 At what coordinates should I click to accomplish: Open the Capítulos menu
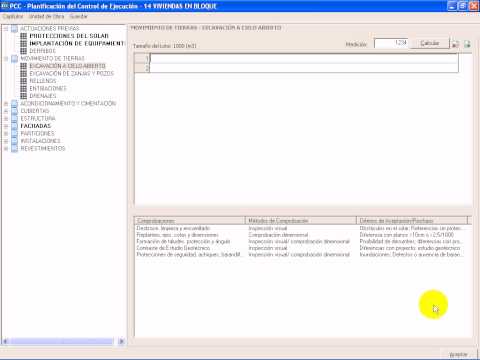tap(13, 16)
